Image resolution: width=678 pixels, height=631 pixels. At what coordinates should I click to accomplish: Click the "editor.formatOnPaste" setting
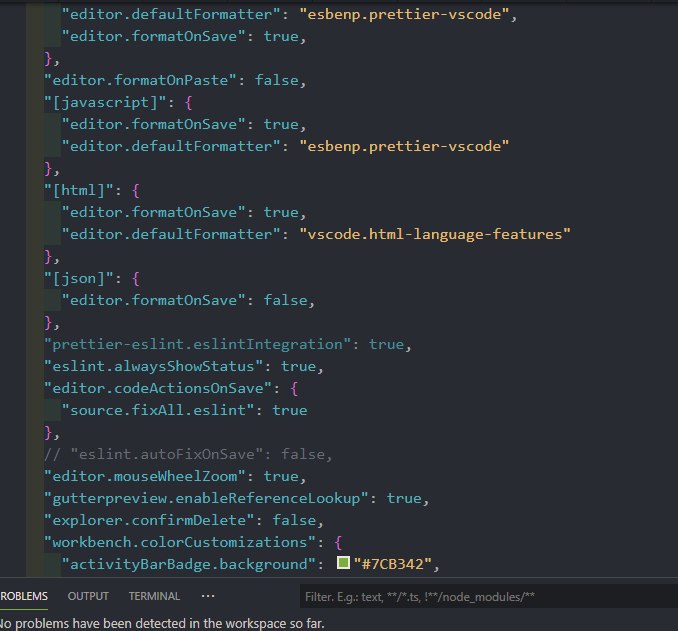coord(140,80)
